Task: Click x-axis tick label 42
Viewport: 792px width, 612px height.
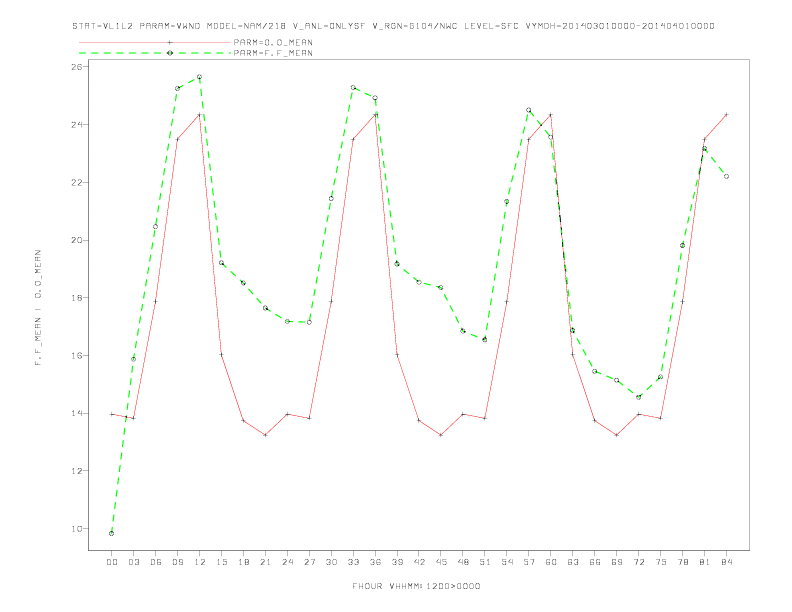Action: tap(419, 562)
